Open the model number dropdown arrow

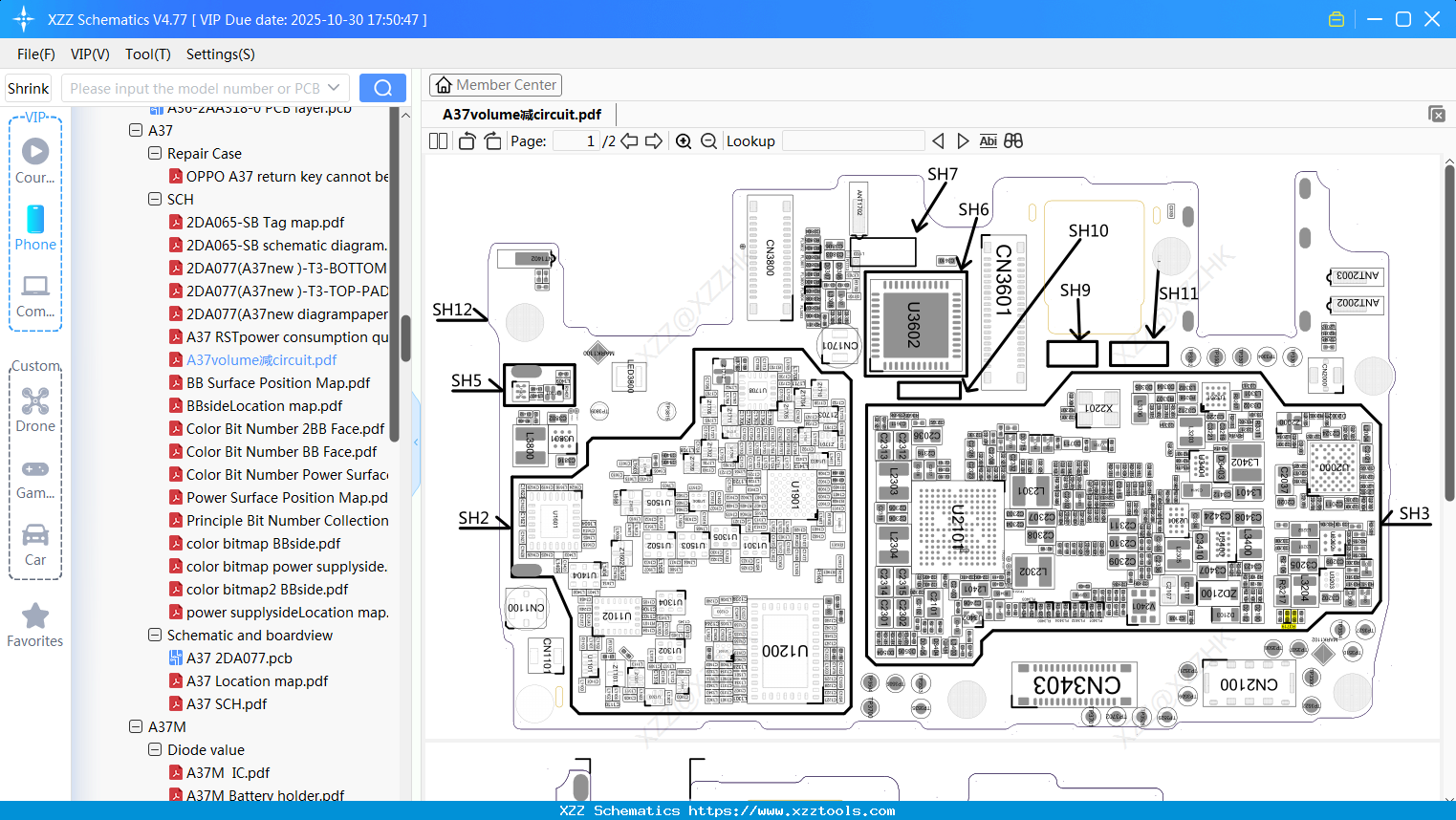tap(334, 88)
